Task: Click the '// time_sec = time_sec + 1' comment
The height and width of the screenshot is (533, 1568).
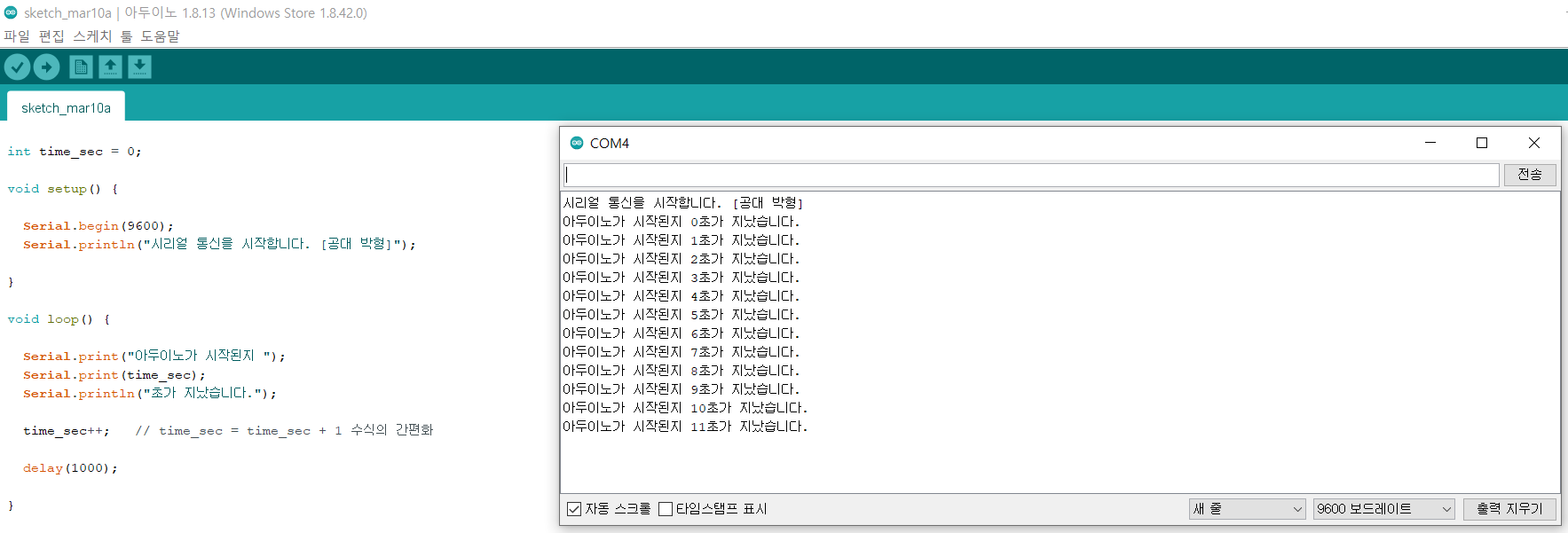Action: click(x=284, y=430)
